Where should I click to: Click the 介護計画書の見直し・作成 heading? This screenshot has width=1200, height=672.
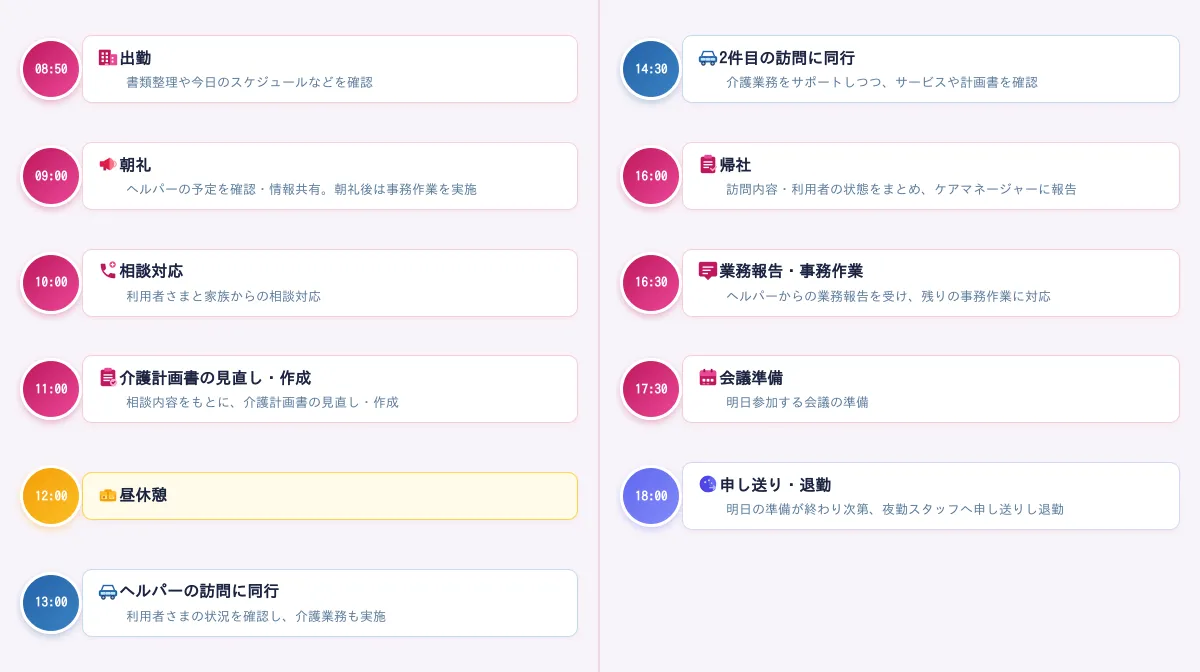(216, 378)
